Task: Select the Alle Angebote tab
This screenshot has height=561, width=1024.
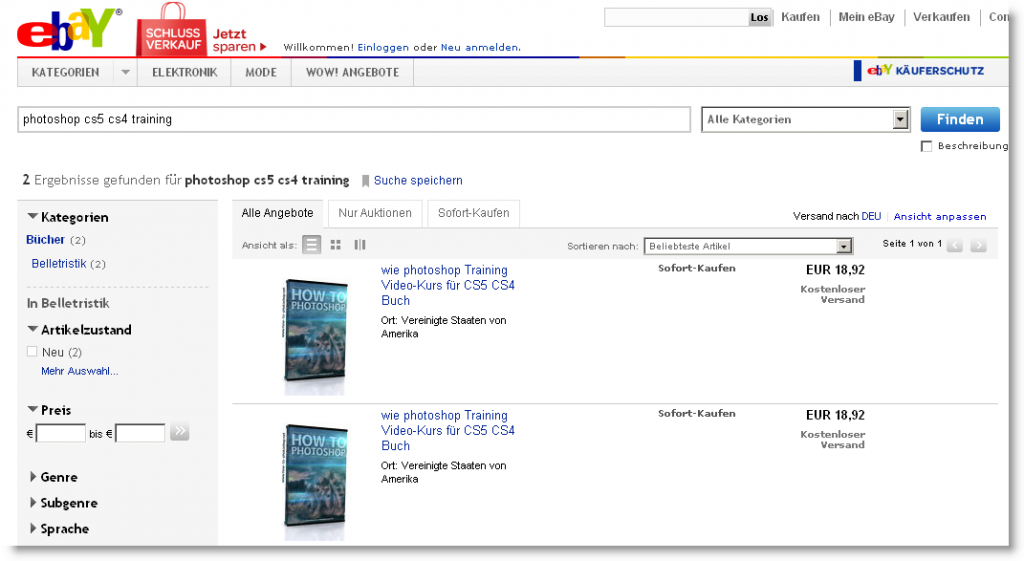Action: pos(278,213)
